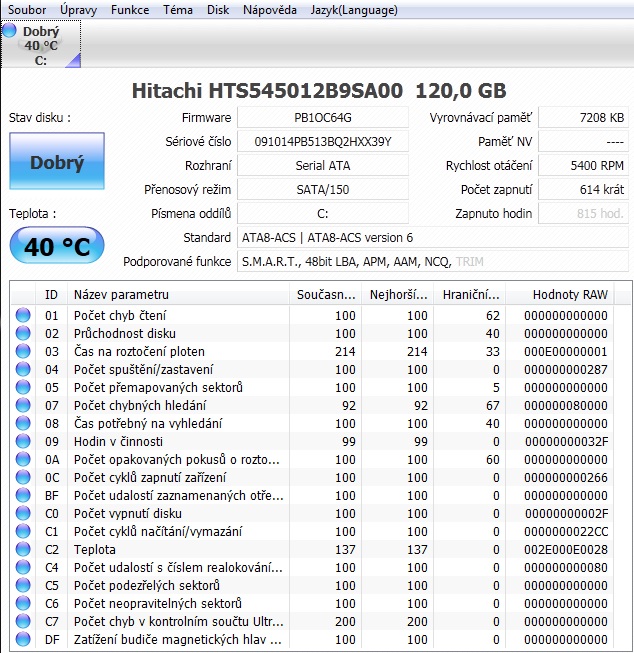The height and width of the screenshot is (653, 634).
Task: Click status orb for row 0C cyklů zapnutí zařízení
Action: 23,477
